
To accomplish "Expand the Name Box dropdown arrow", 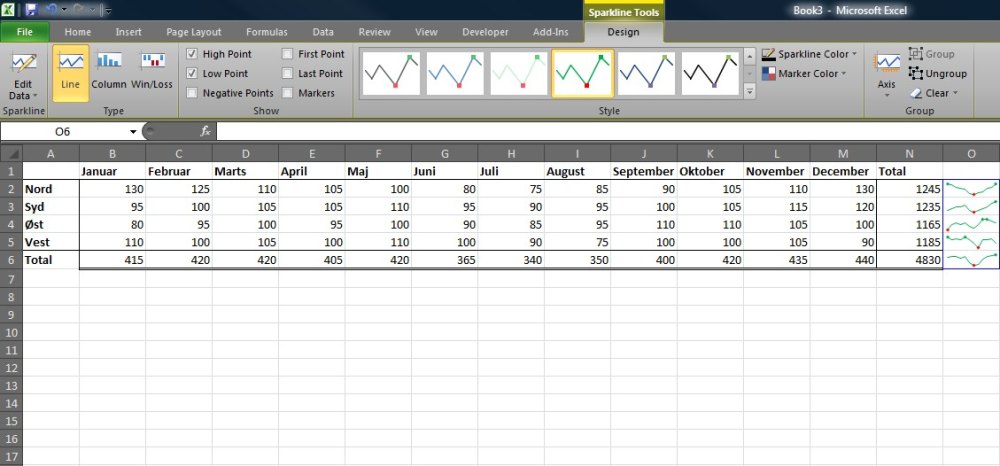I will [133, 132].
